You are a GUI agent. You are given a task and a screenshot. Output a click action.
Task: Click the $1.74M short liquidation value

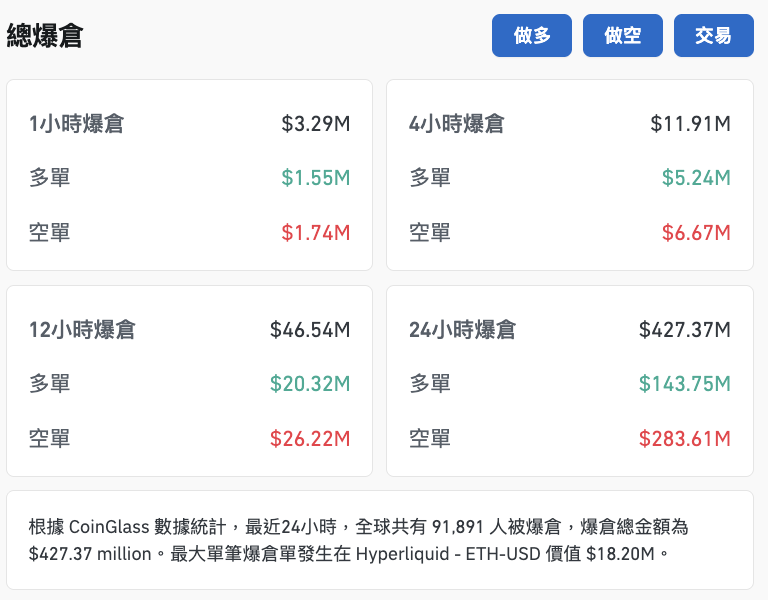click(316, 233)
